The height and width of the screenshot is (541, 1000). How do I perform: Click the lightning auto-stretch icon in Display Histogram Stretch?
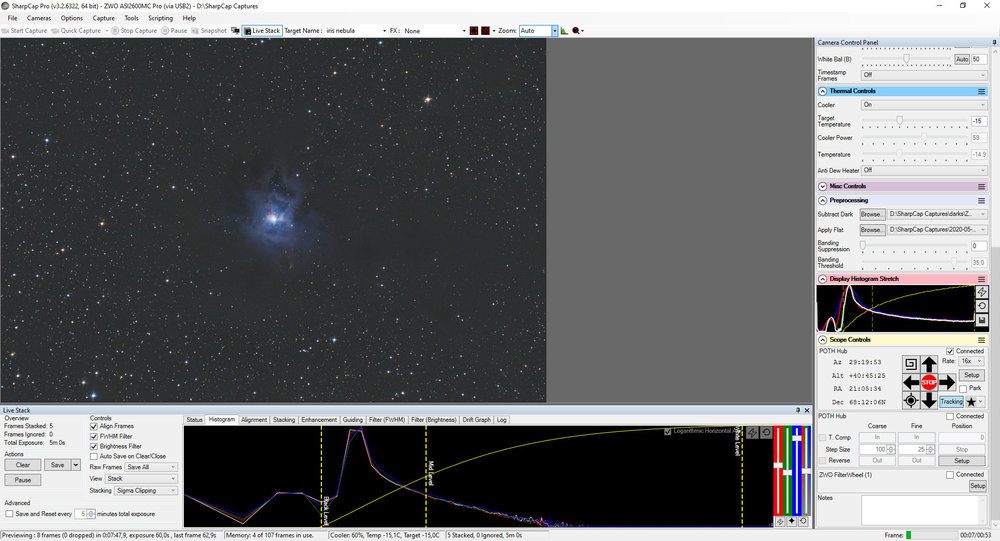[x=982, y=291]
